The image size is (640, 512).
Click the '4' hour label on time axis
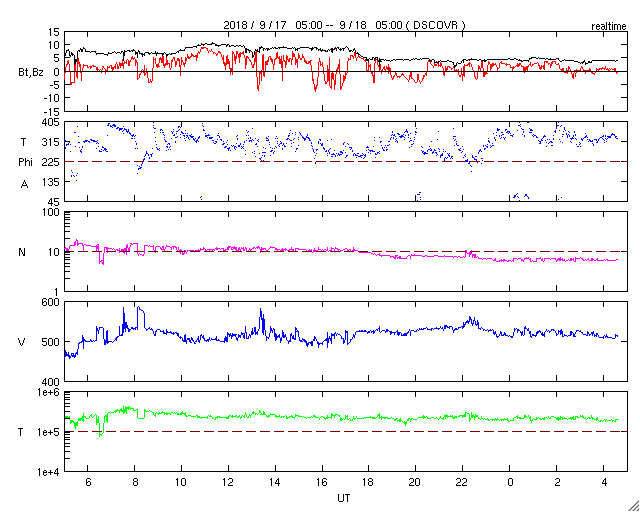click(x=604, y=482)
